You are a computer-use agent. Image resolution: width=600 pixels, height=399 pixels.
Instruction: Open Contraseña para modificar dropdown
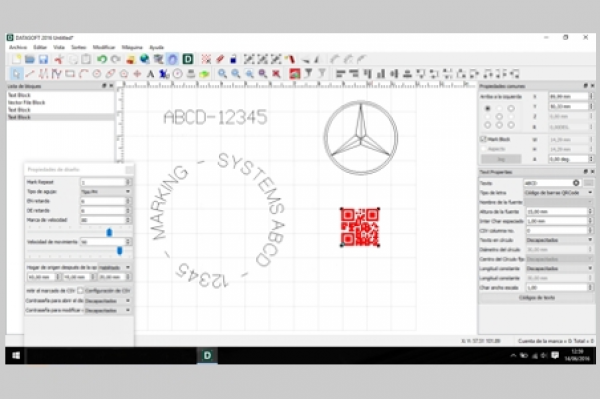tap(108, 310)
